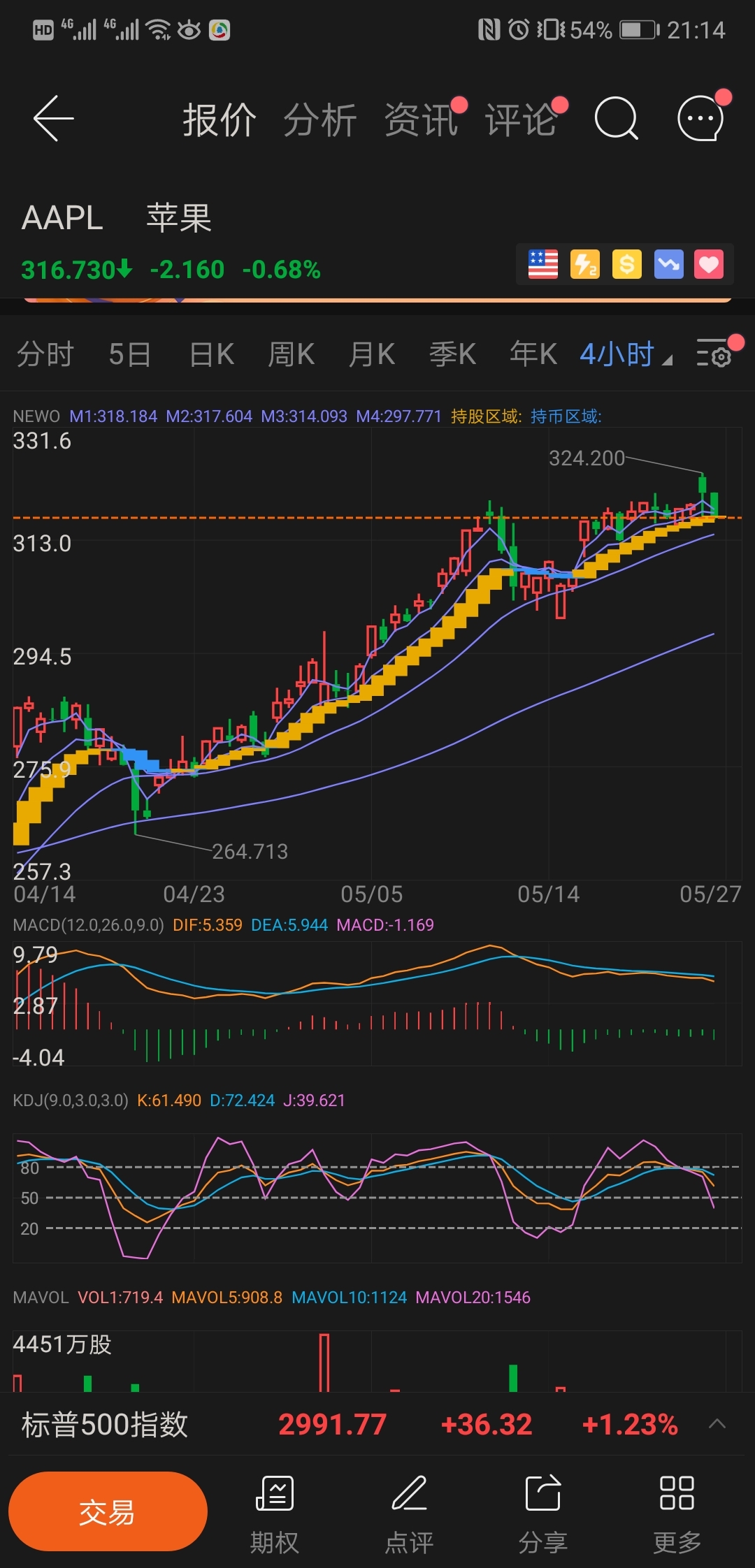Select the 分时 intraday chart

click(x=45, y=354)
